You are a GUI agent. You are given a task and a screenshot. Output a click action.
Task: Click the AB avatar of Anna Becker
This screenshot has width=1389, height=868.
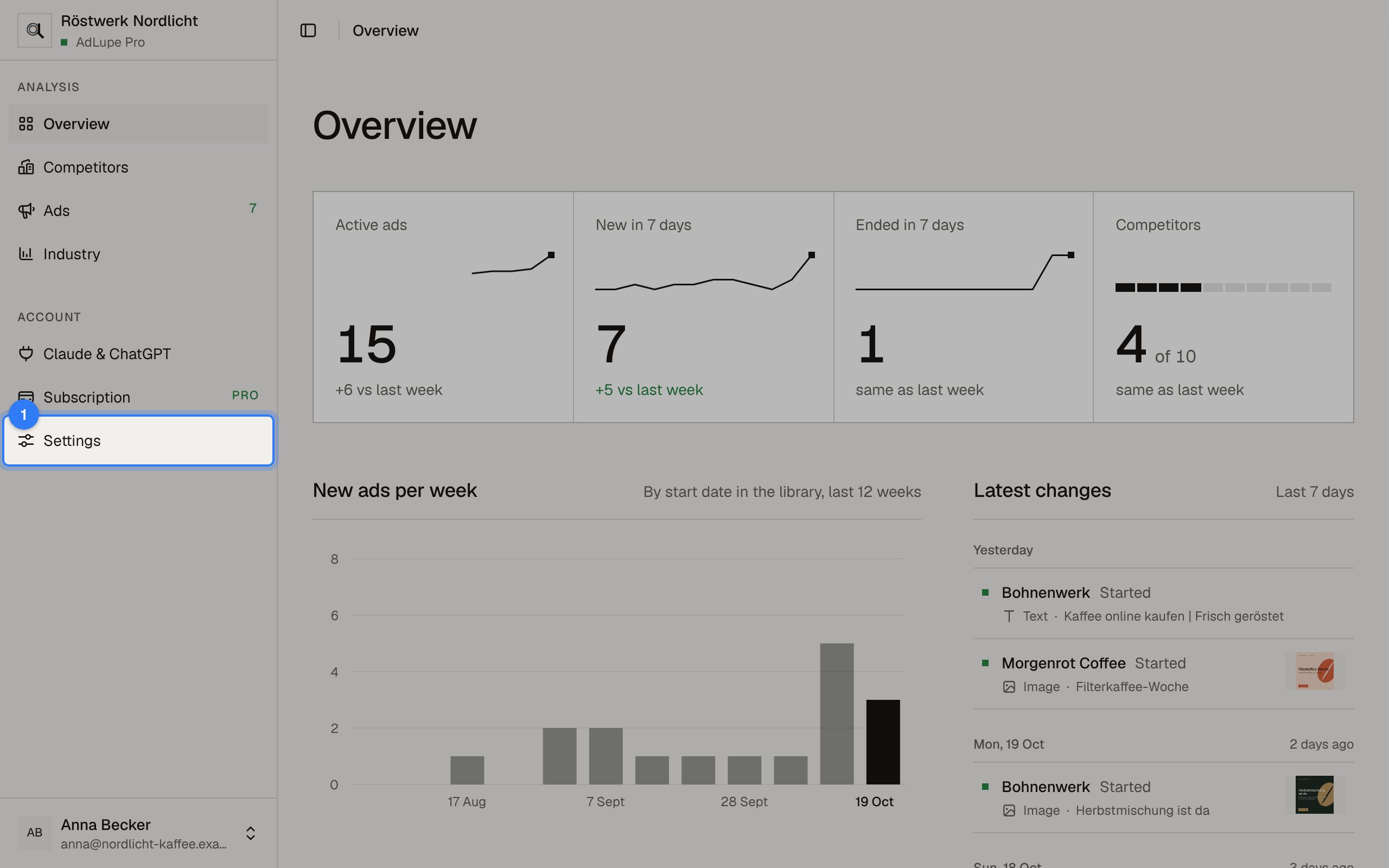pos(34,833)
